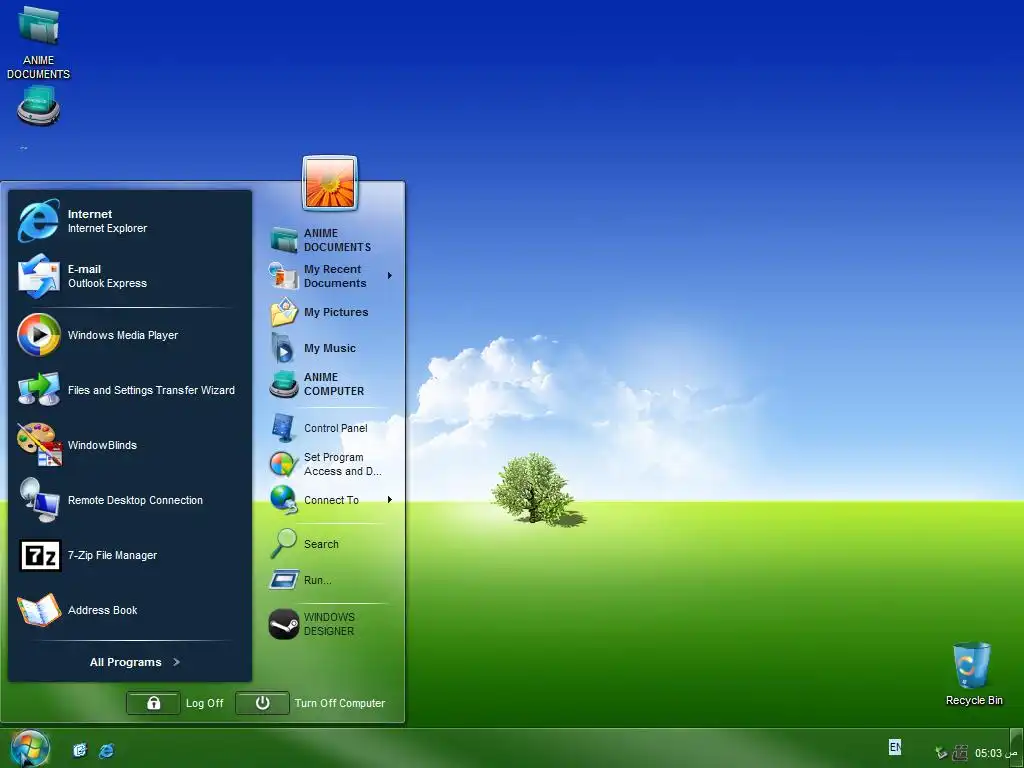Open the Search magnifier entry
Image resolution: width=1024 pixels, height=768 pixels.
[332, 544]
